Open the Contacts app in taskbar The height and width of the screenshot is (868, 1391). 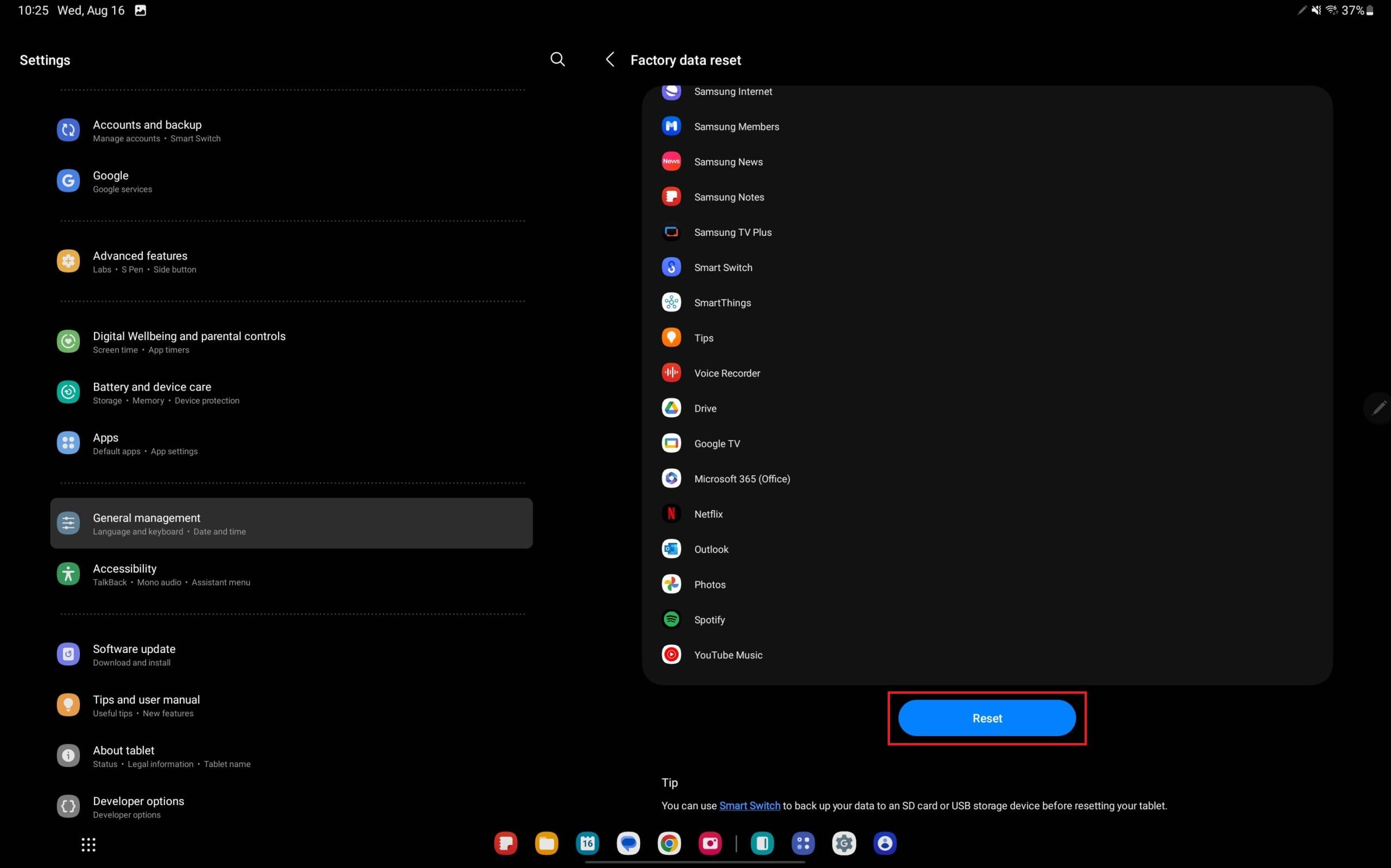click(885, 844)
